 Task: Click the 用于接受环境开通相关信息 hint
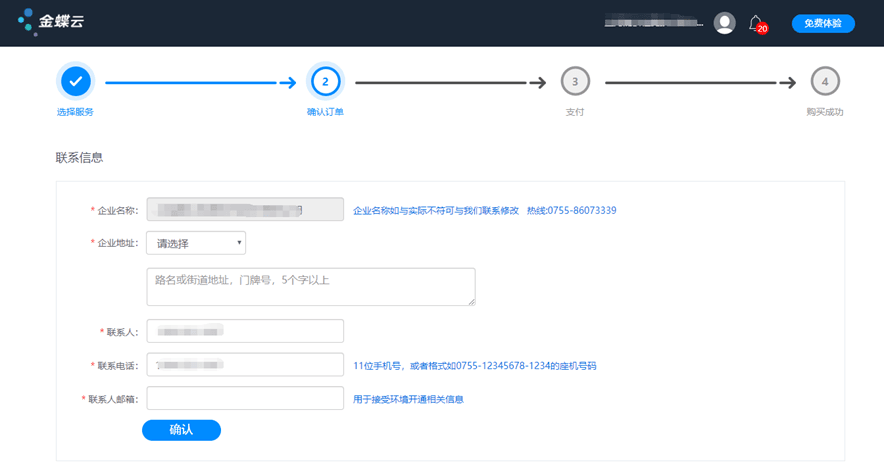click(408, 399)
